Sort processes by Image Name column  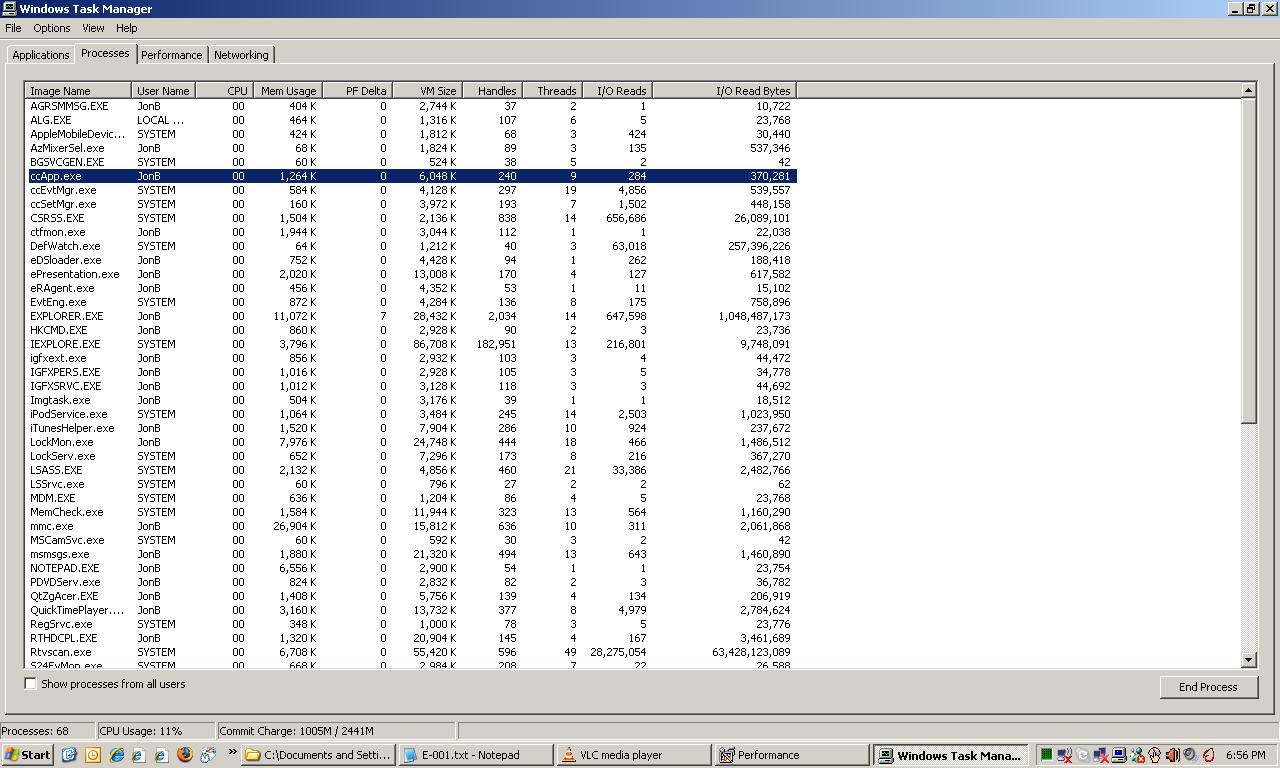point(78,91)
